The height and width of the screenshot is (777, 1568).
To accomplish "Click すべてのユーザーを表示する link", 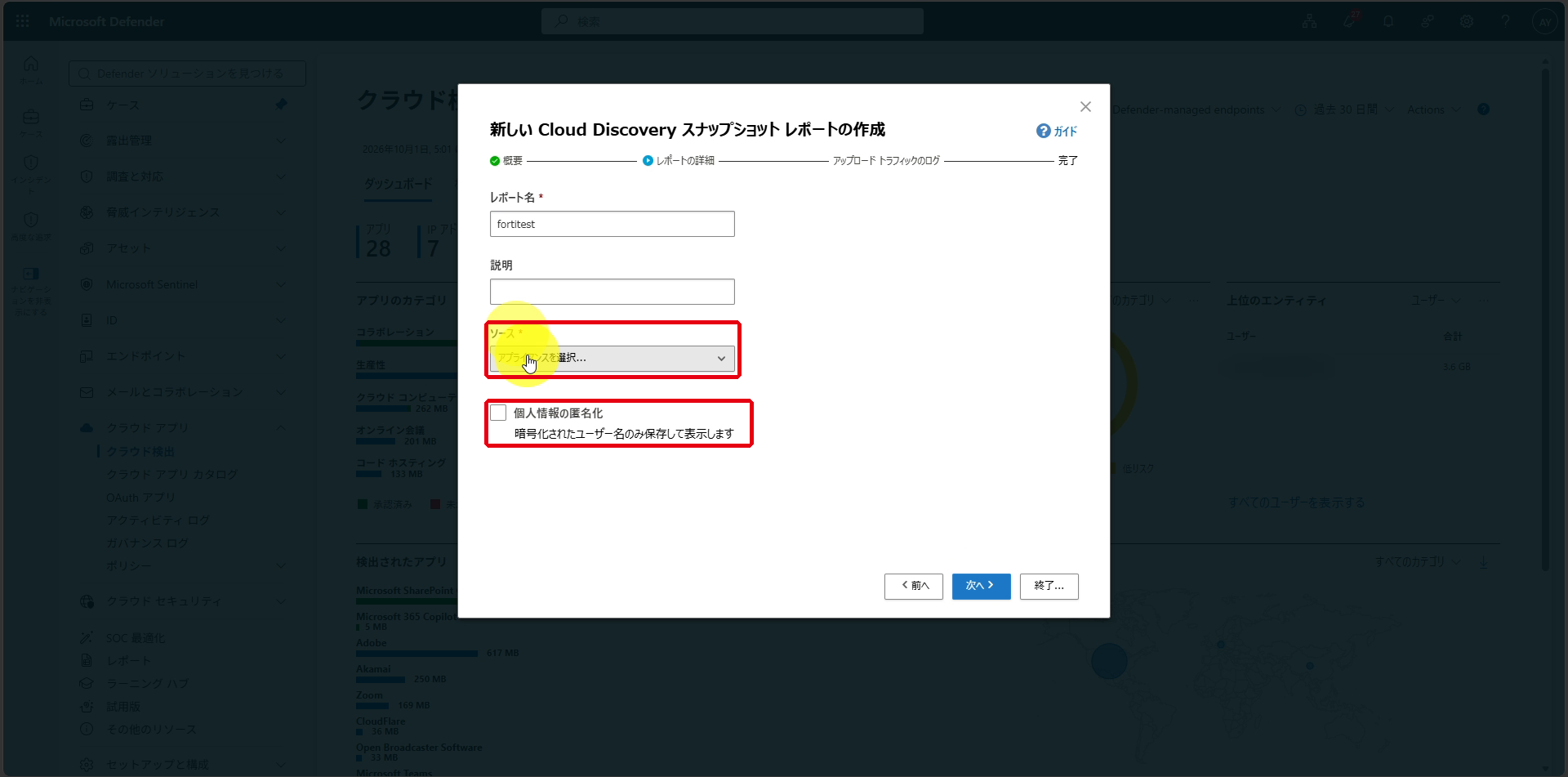I will point(1296,502).
